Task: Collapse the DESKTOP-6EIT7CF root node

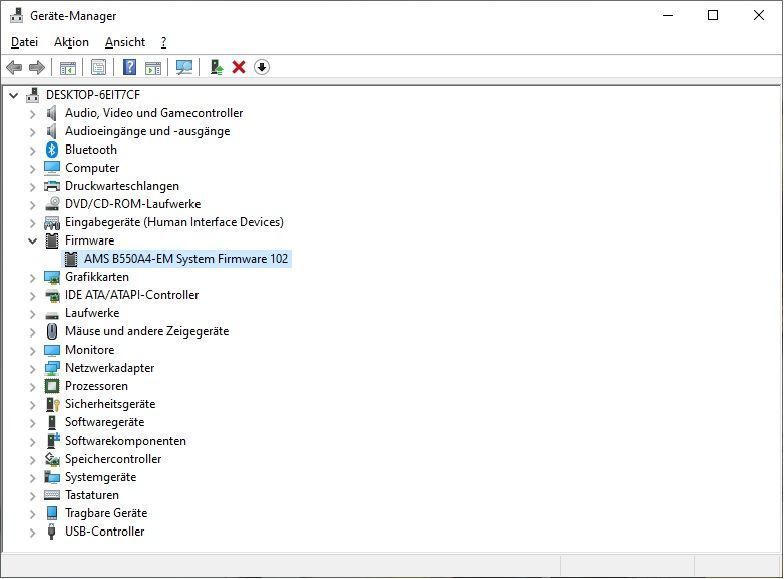Action: click(x=14, y=95)
